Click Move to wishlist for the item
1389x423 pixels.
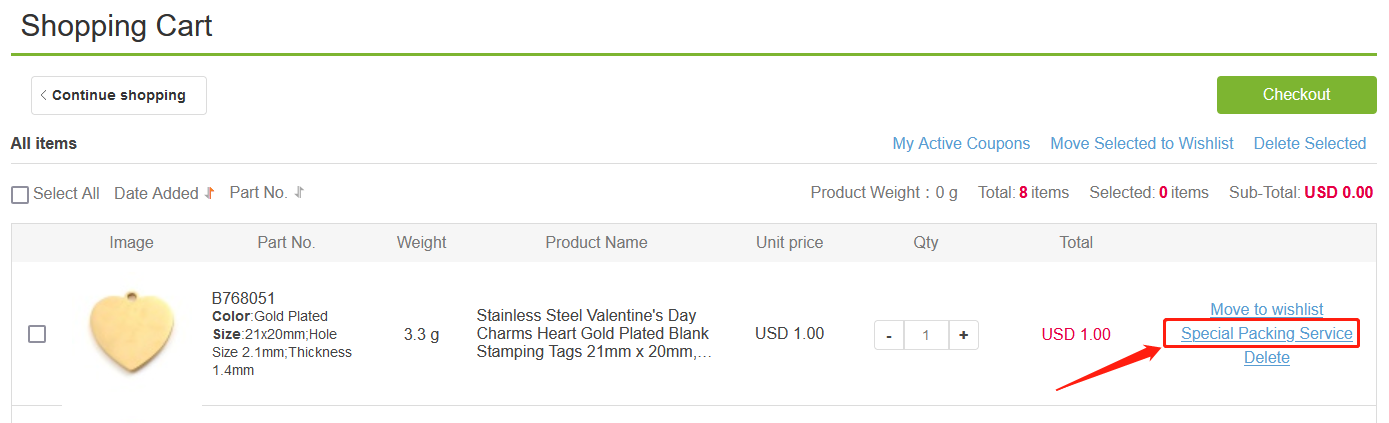(1267, 310)
